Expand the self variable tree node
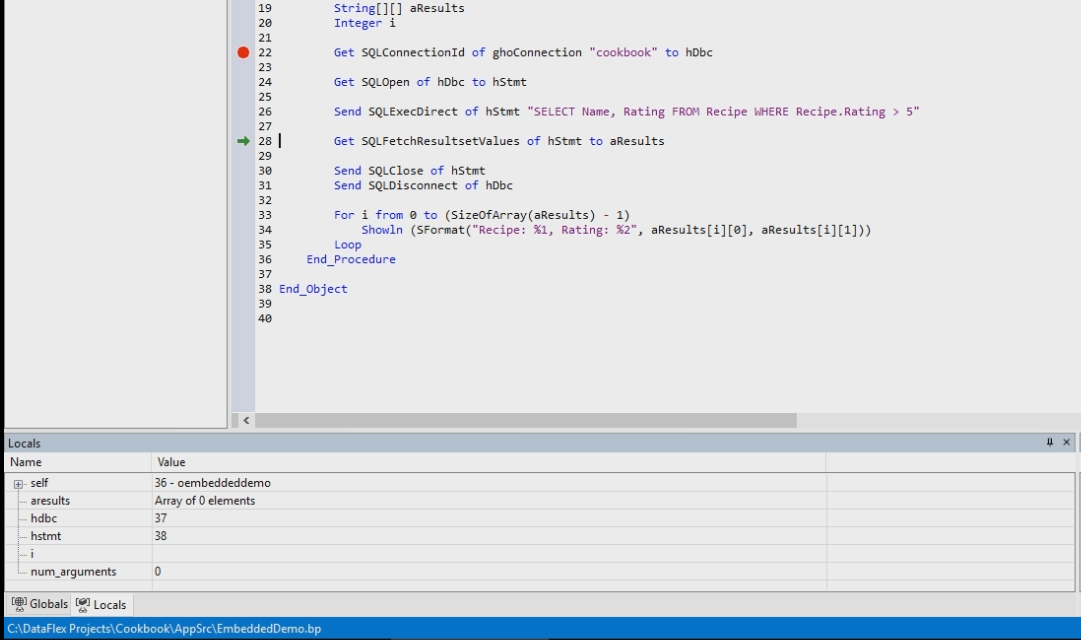This screenshot has width=1081, height=640. (x=18, y=484)
